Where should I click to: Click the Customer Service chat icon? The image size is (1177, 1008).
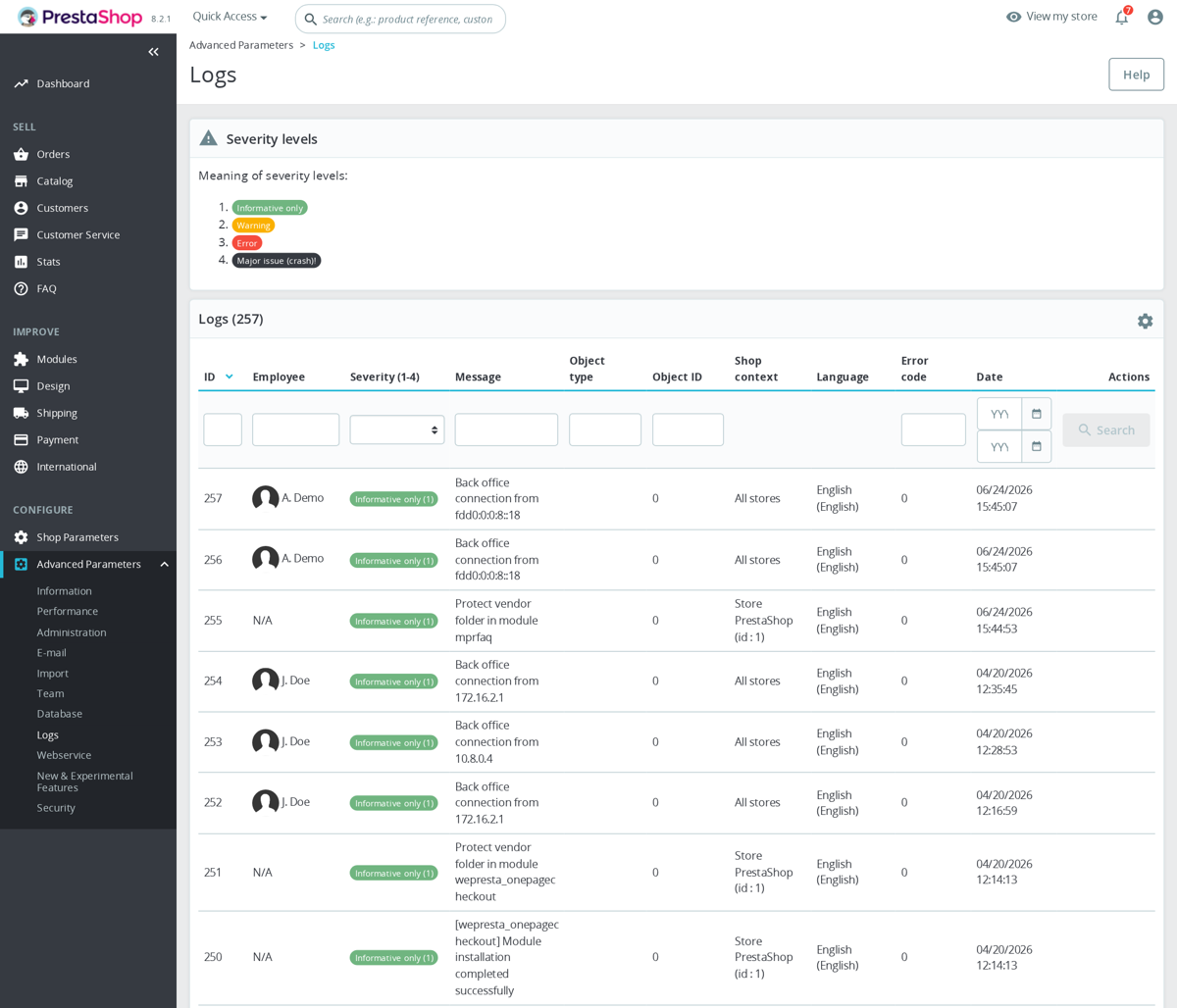tap(21, 234)
